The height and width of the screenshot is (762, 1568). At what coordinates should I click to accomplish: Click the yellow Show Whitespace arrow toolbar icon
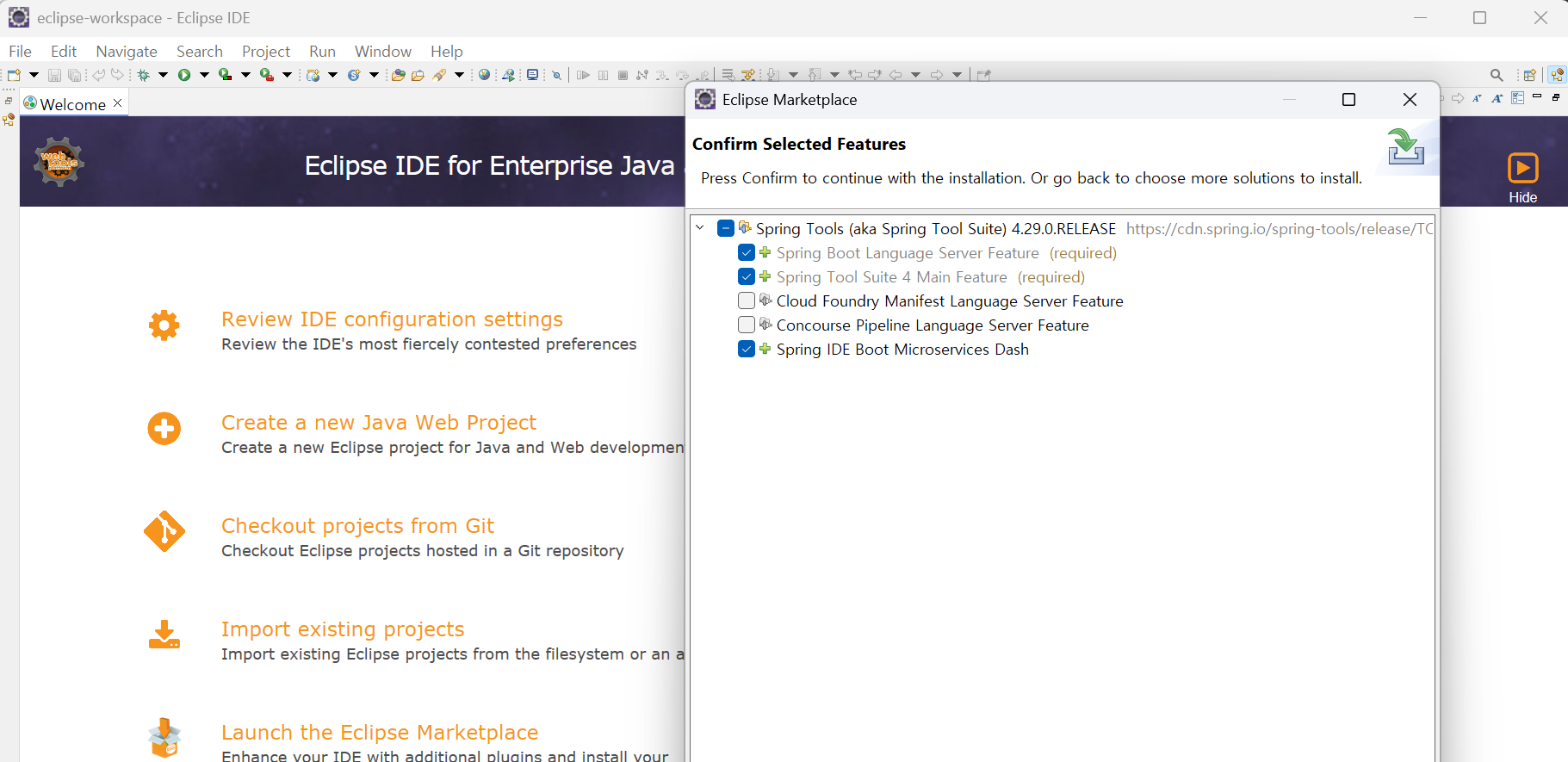pos(748,75)
